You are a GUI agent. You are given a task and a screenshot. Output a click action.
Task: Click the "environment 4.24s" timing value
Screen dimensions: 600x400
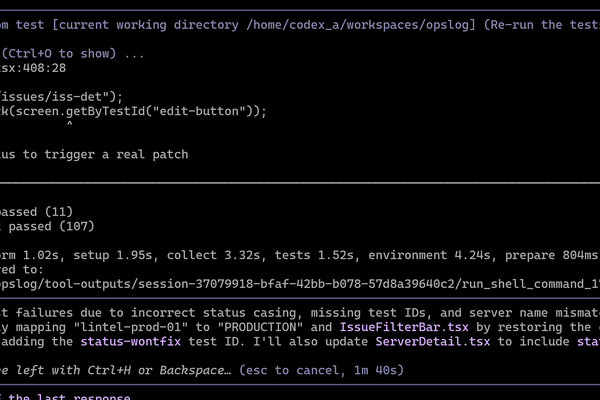pos(429,255)
